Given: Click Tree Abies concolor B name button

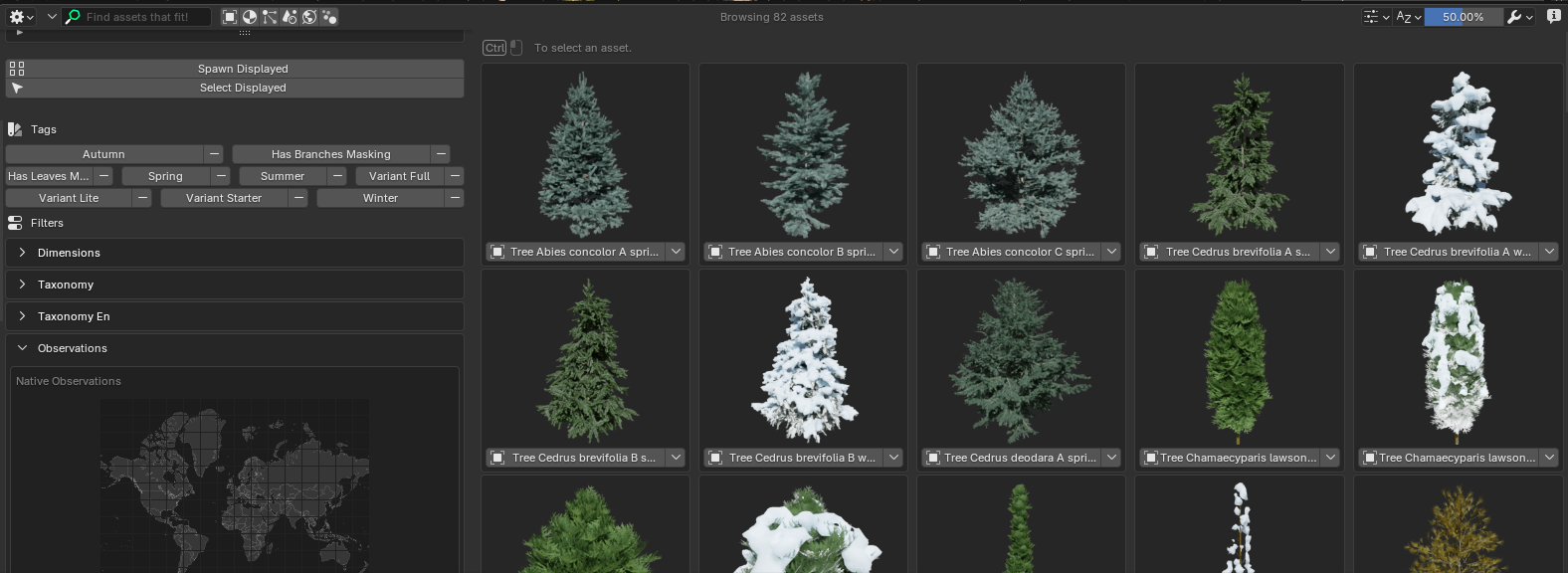Looking at the screenshot, I should pyautogui.click(x=793, y=252).
